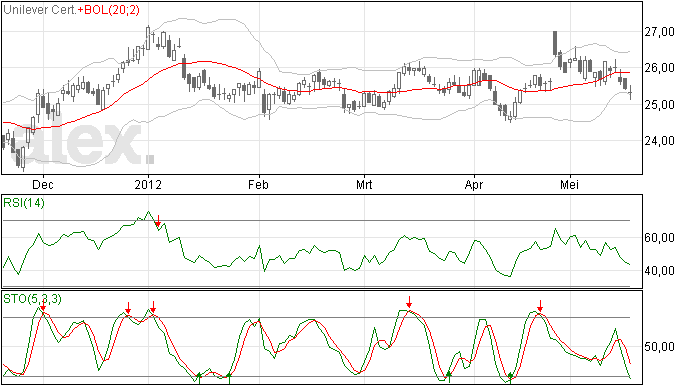This screenshot has height=387, width=690.
Task: Select the +BOL(20;2) indicator label
Action: [108, 10]
